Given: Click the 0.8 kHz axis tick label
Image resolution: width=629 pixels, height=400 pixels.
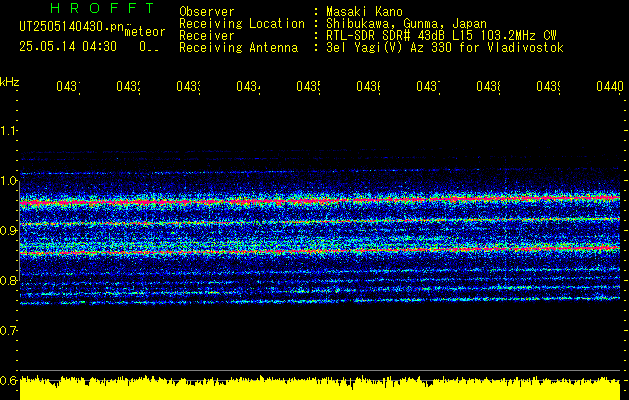Looking at the screenshot, I should [x=8, y=280].
